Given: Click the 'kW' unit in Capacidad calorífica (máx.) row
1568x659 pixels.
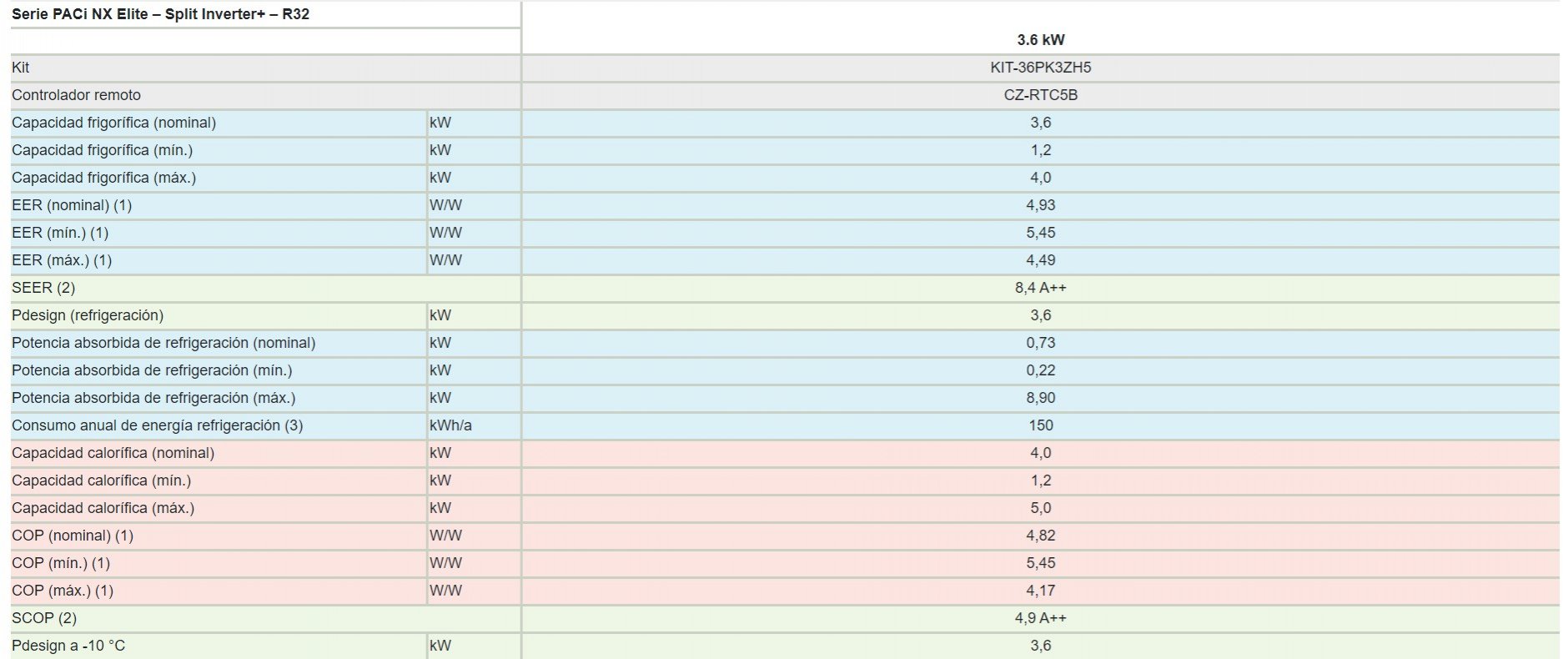Looking at the screenshot, I should tap(440, 508).
